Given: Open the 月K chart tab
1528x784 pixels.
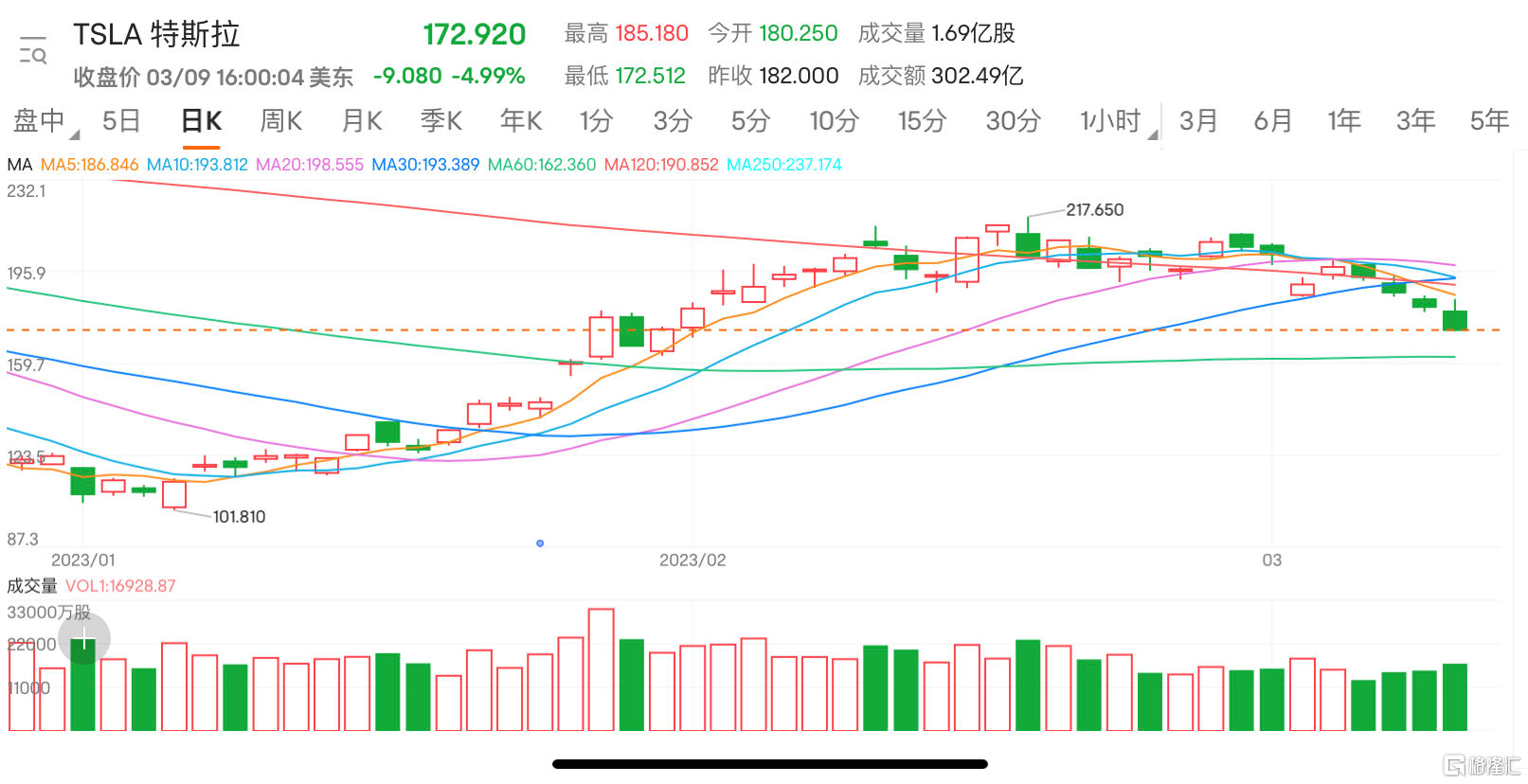Looking at the screenshot, I should [362, 121].
